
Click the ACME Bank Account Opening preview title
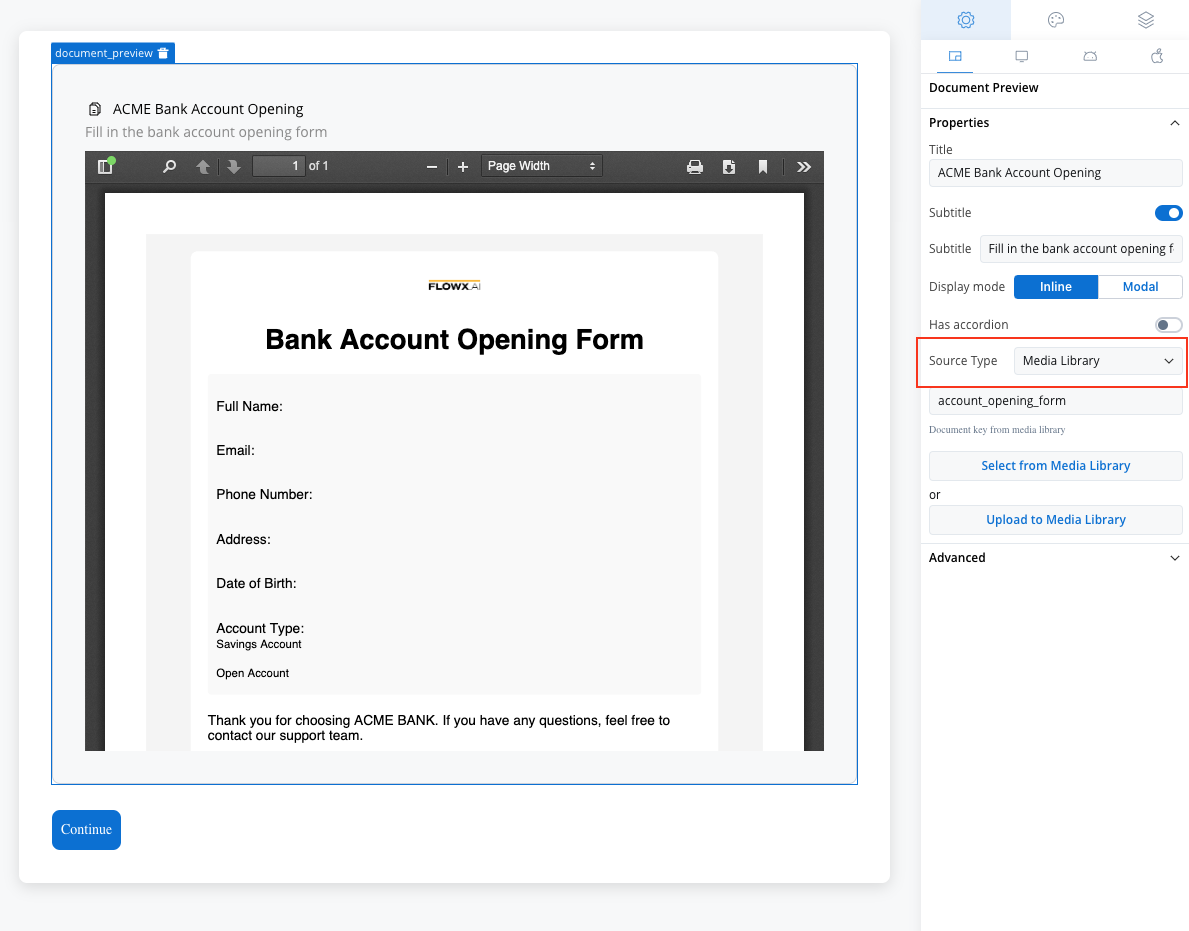point(208,109)
